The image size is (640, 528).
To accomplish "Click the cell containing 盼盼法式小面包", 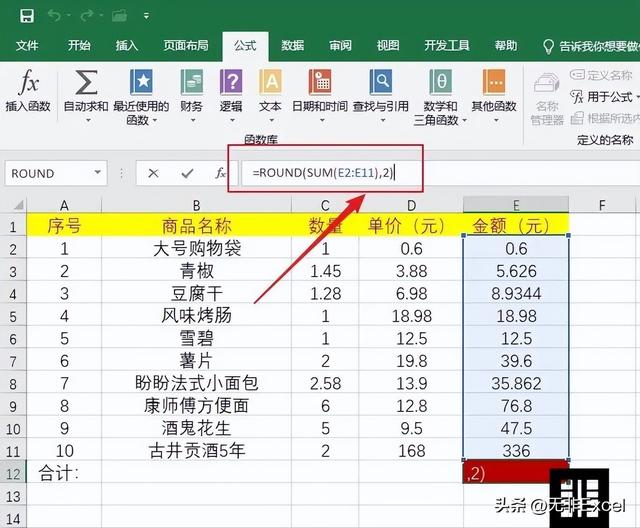I will point(196,383).
